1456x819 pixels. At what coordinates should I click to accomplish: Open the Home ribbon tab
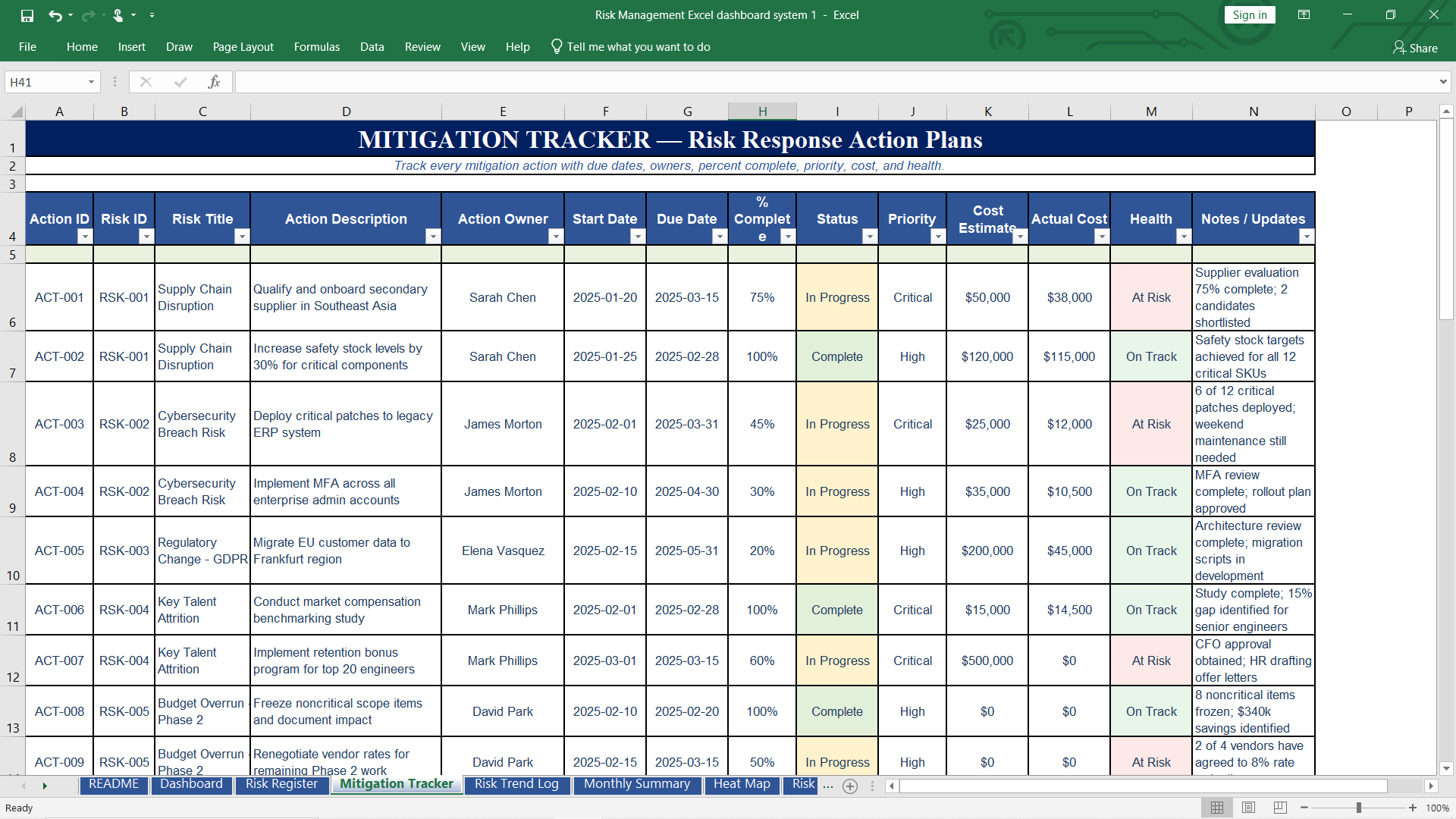(x=82, y=47)
